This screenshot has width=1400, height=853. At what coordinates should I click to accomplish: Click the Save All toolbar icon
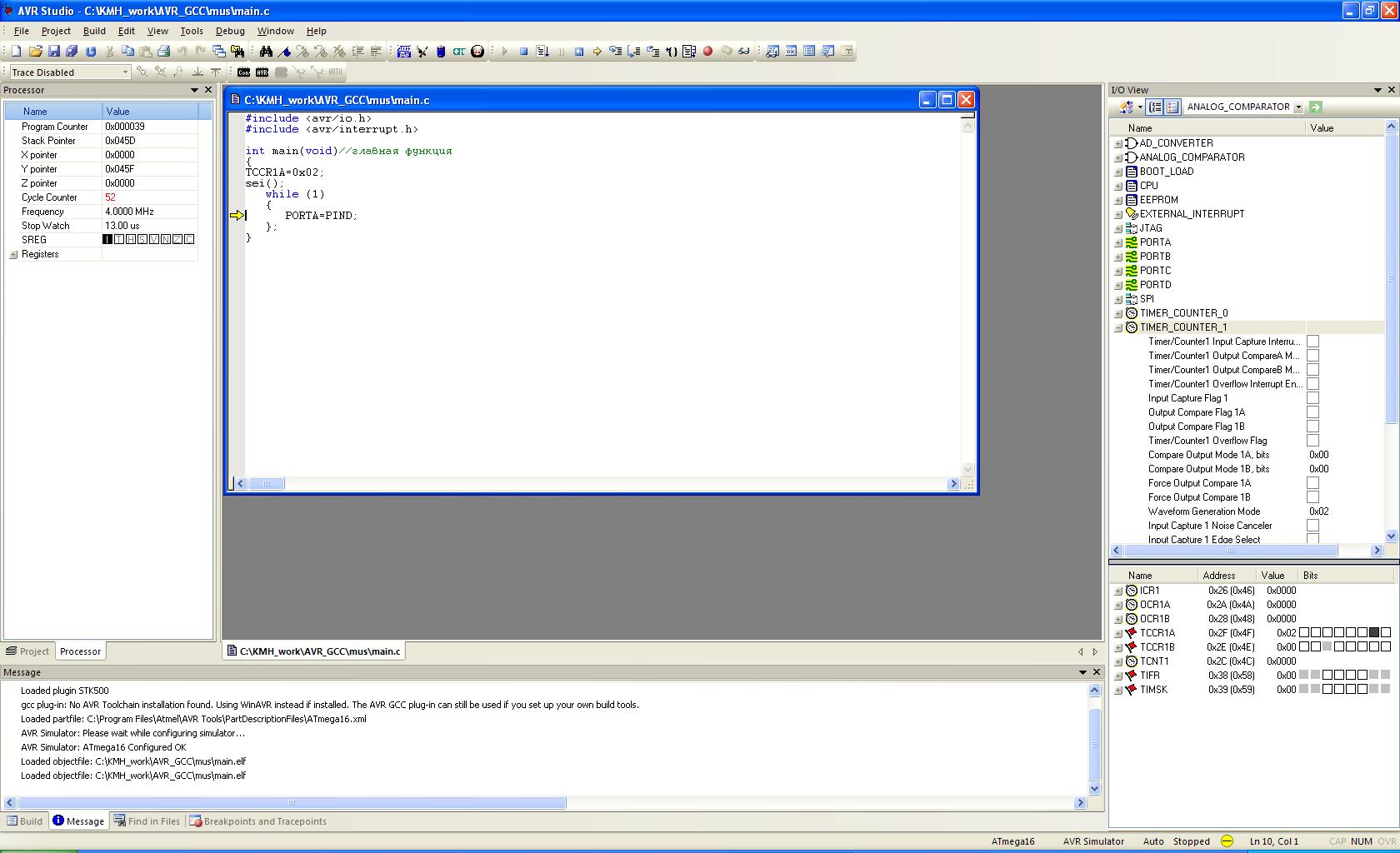pos(72,51)
